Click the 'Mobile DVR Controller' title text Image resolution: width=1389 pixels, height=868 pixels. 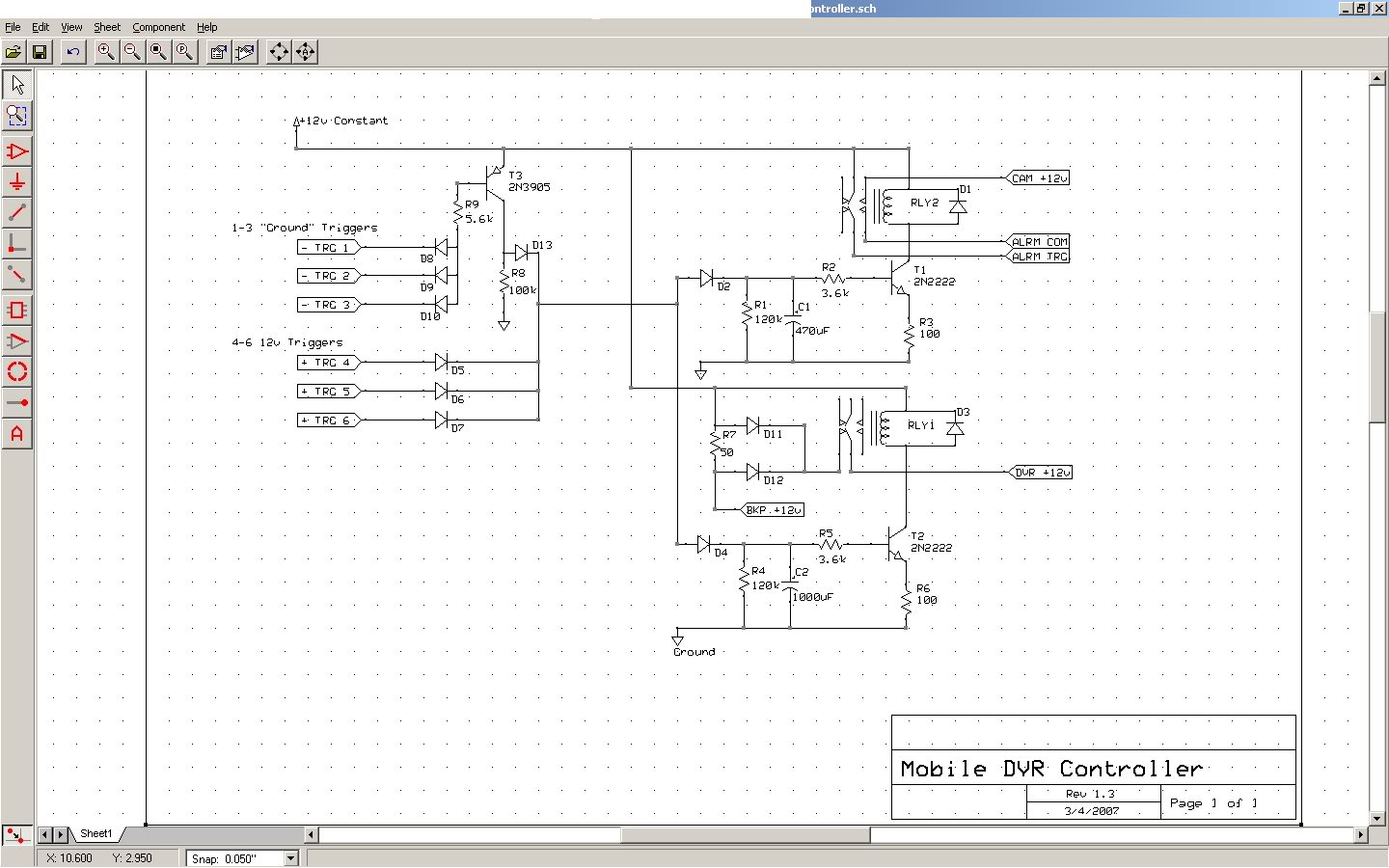1051,769
